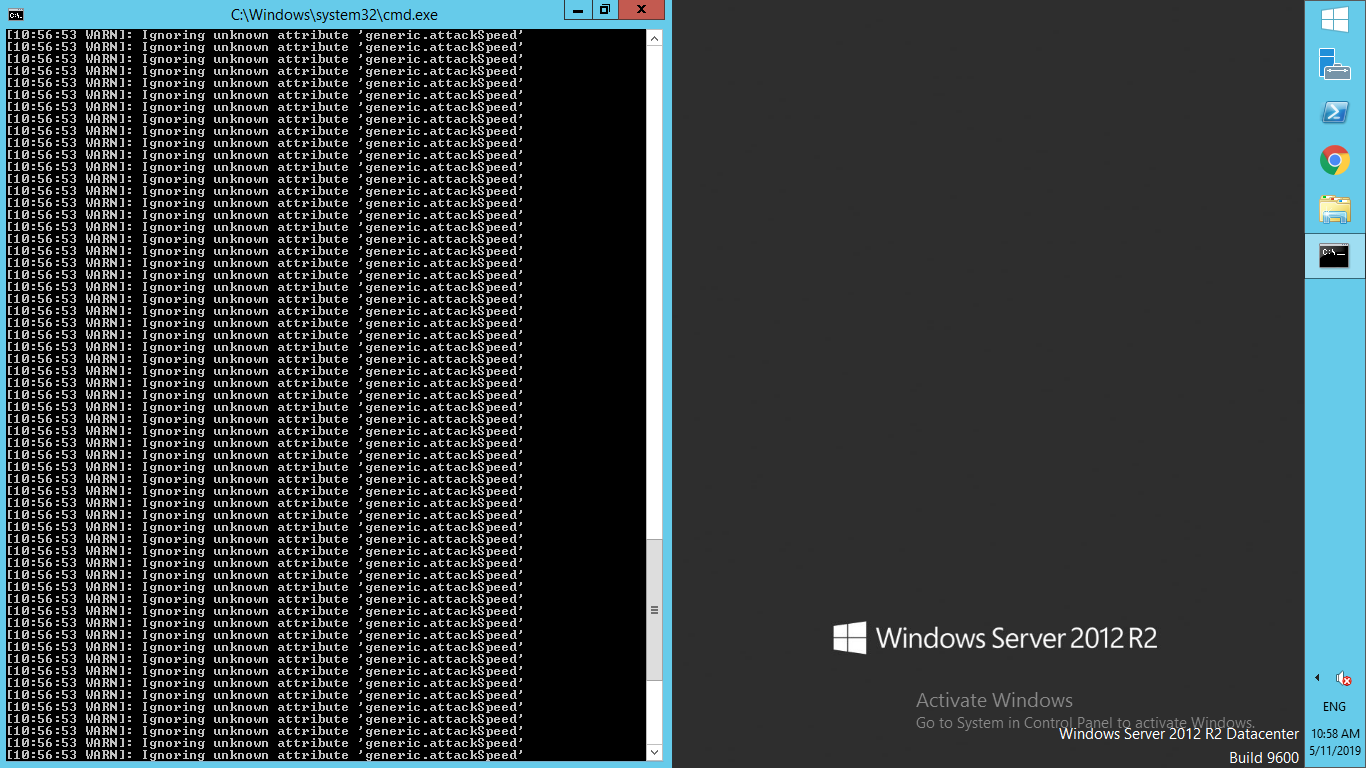This screenshot has height=768, width=1366.
Task: Minimize the cmd.exe window
Action: pyautogui.click(x=578, y=10)
